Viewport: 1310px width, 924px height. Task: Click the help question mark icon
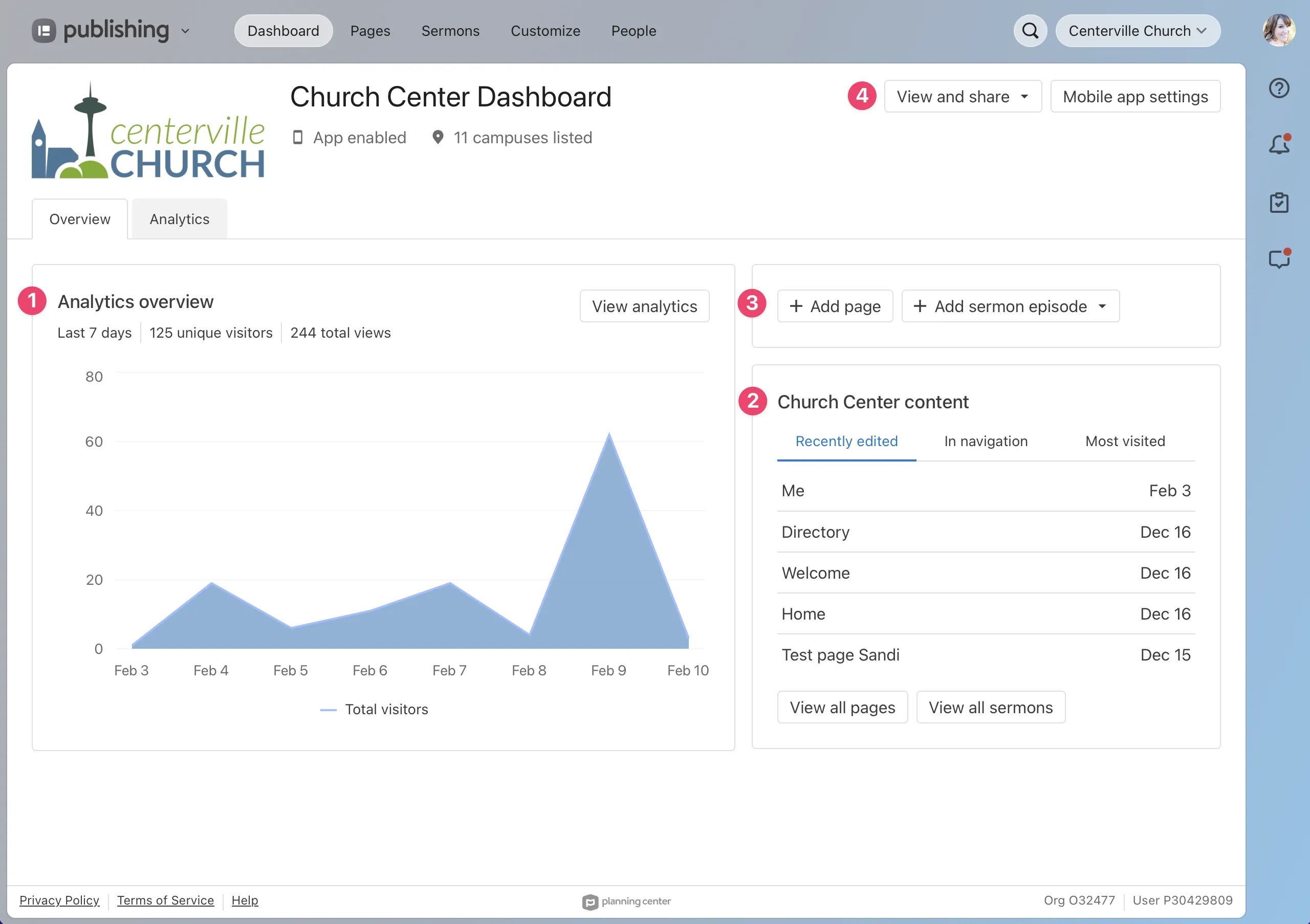pos(1280,88)
